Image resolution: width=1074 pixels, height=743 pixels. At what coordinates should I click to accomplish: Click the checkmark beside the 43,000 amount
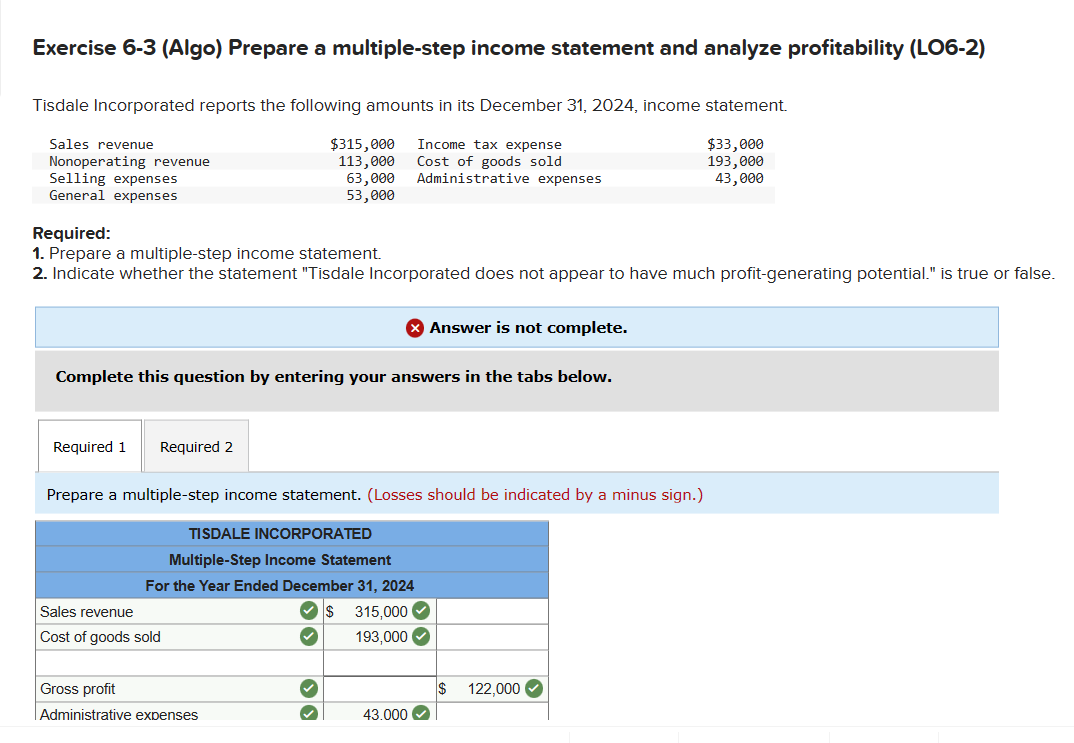[419, 713]
